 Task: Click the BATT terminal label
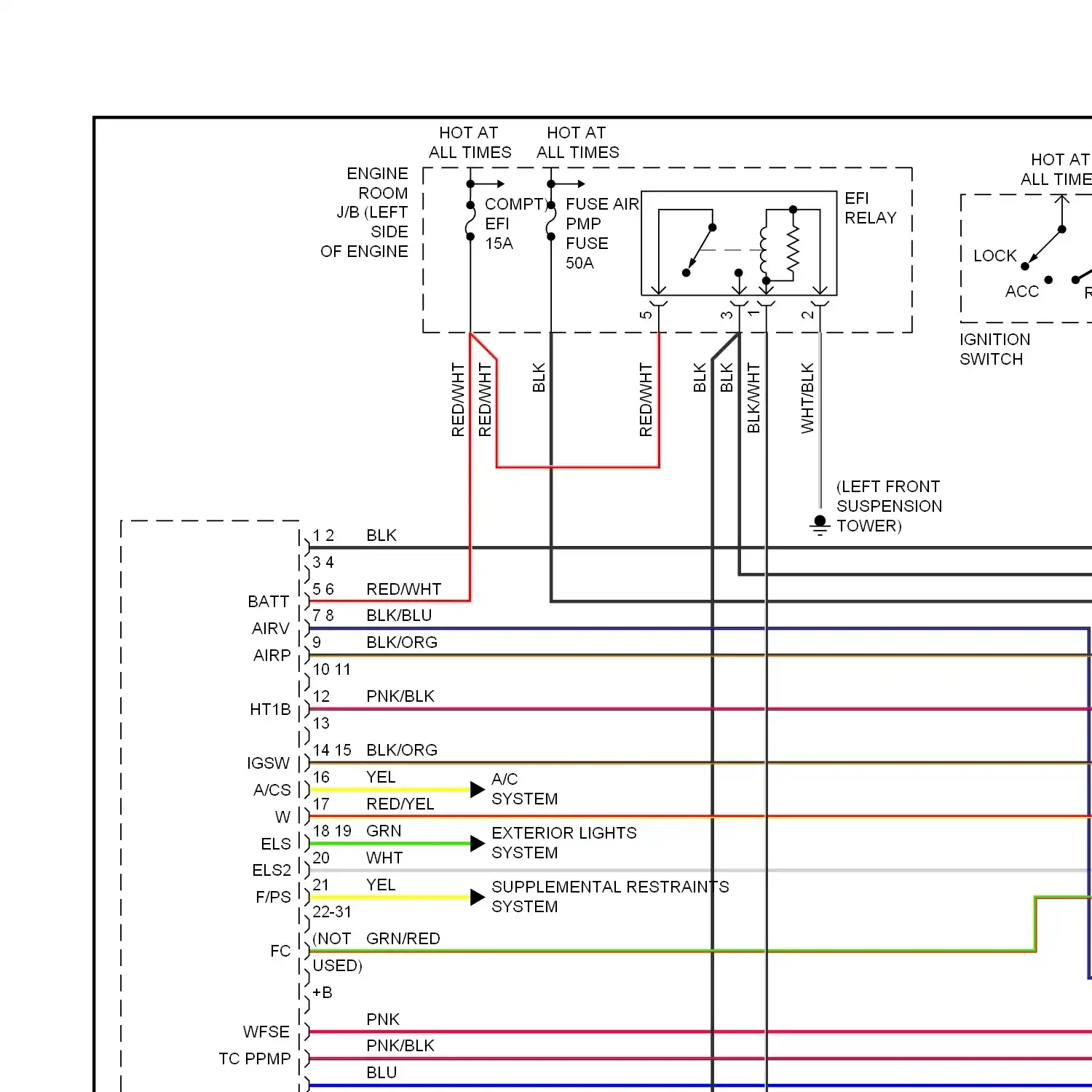268,601
